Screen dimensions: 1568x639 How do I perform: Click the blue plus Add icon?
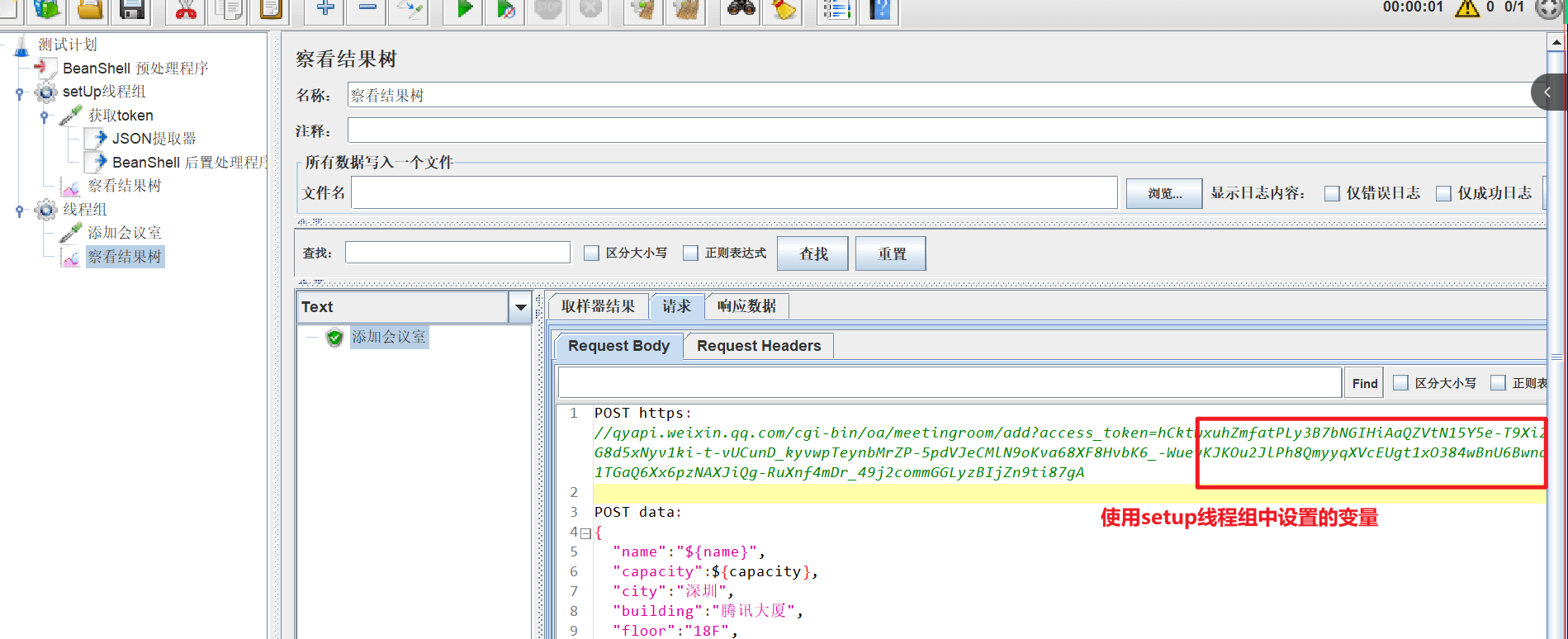pos(325,9)
